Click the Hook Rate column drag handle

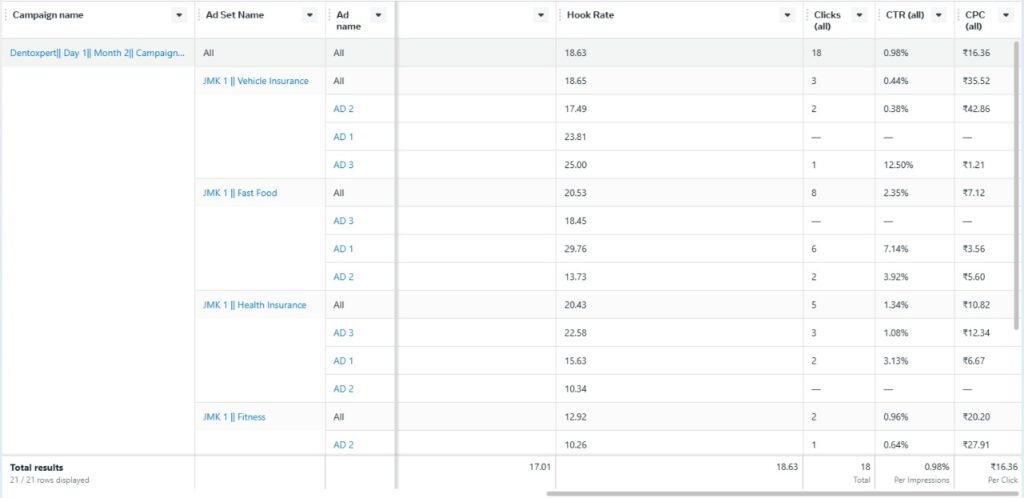click(x=560, y=15)
